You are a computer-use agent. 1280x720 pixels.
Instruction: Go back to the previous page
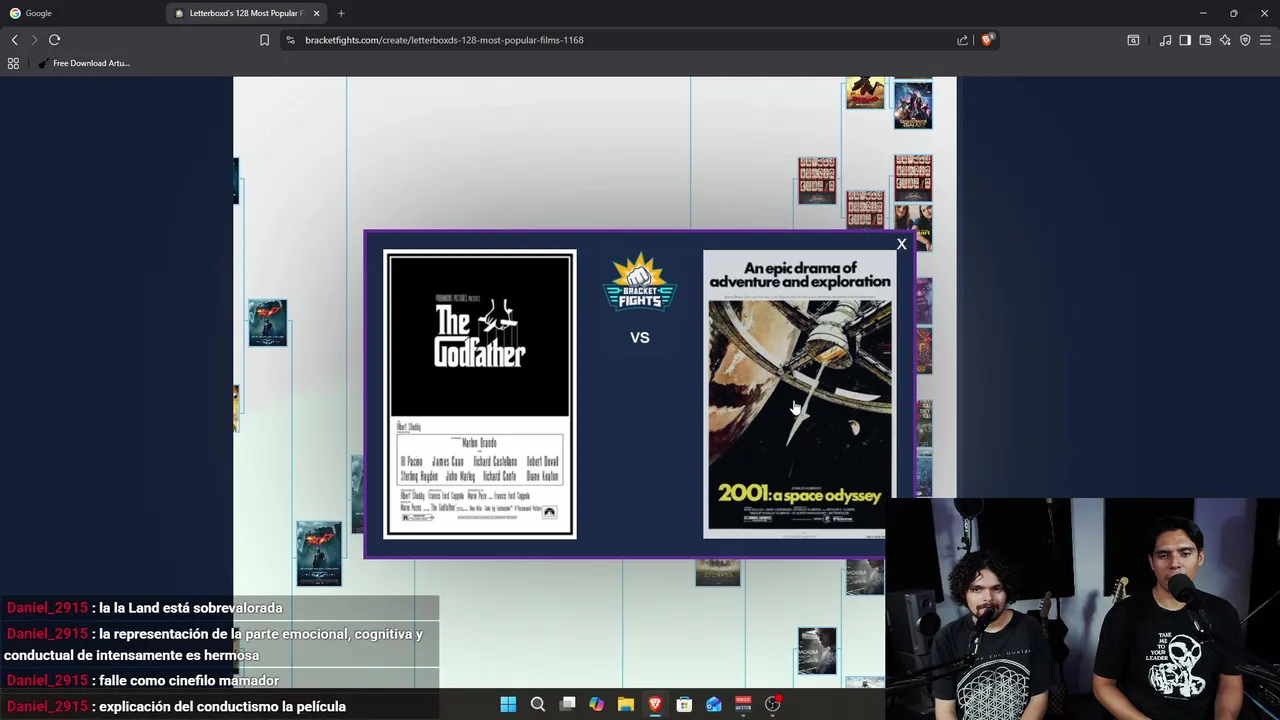14,40
